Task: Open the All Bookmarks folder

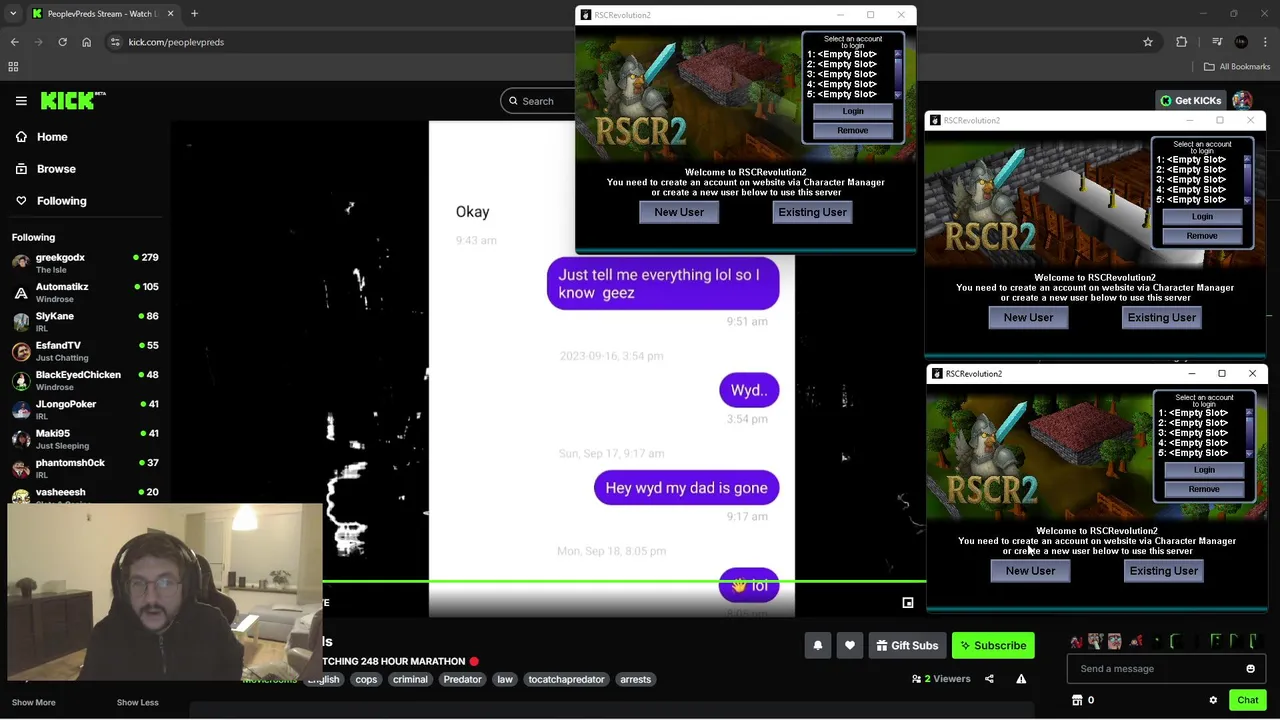Action: pyautogui.click(x=1237, y=67)
